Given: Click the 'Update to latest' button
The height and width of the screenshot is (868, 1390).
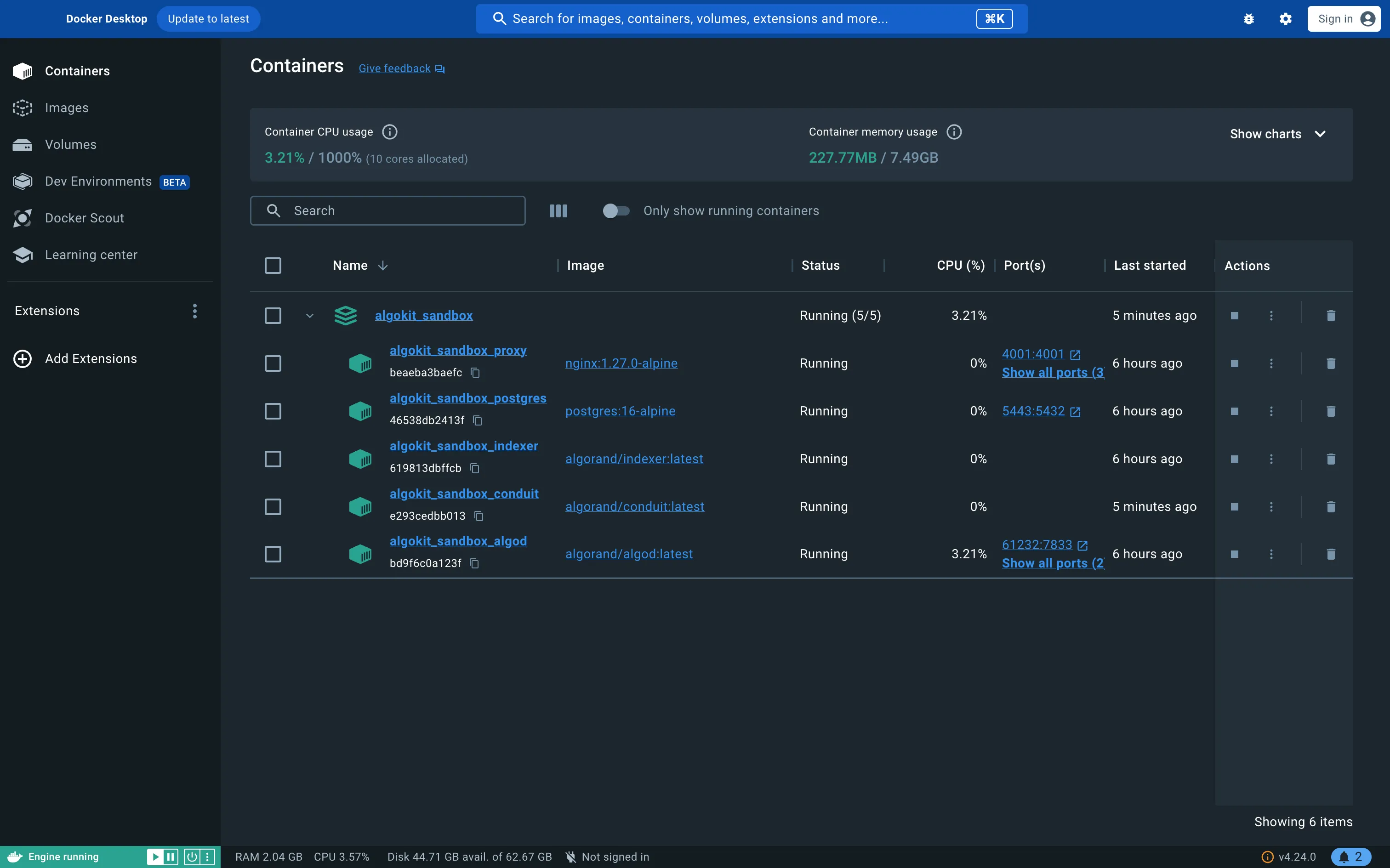Looking at the screenshot, I should (208, 18).
